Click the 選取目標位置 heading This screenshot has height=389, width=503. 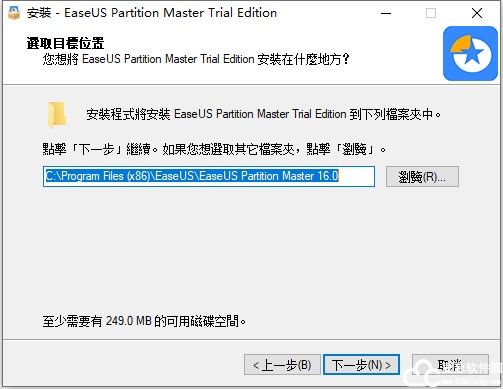coord(65,43)
